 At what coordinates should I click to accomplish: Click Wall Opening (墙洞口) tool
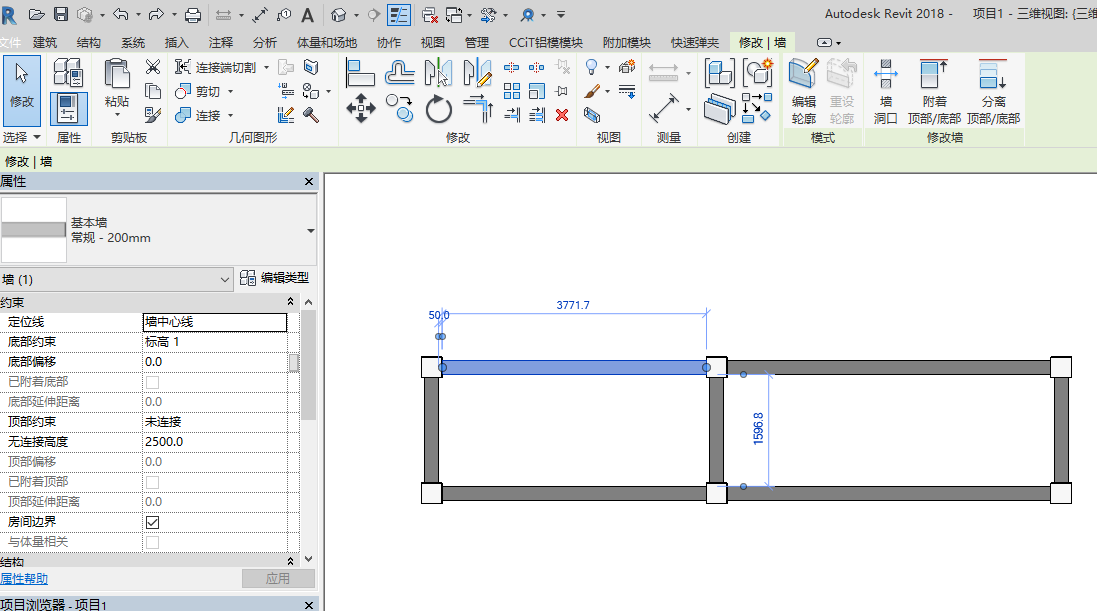(886, 92)
